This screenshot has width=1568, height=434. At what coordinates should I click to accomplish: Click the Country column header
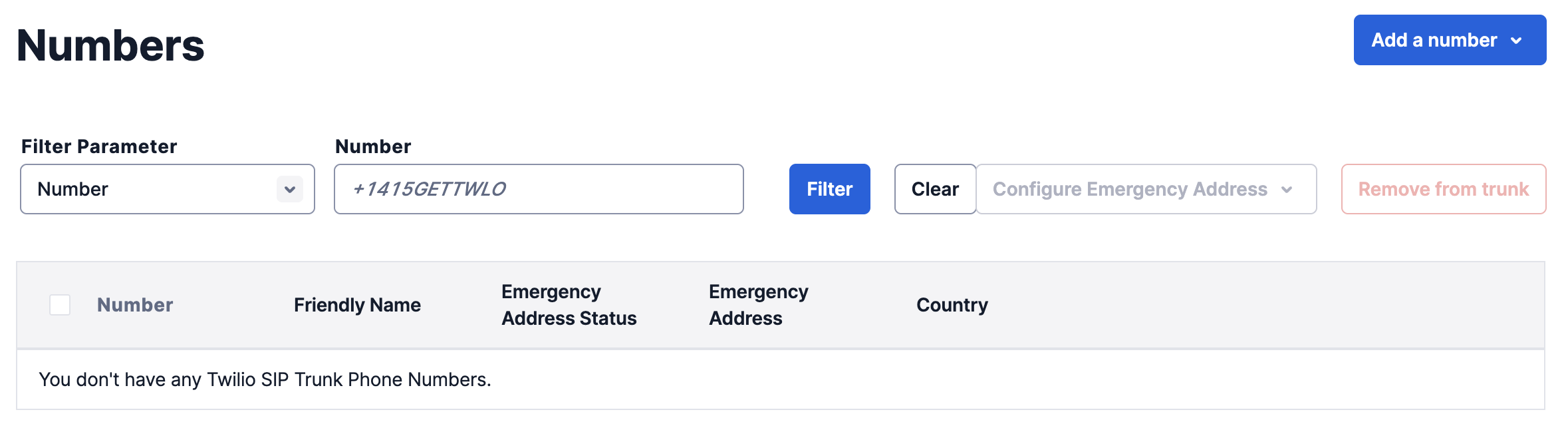pyautogui.click(x=952, y=305)
